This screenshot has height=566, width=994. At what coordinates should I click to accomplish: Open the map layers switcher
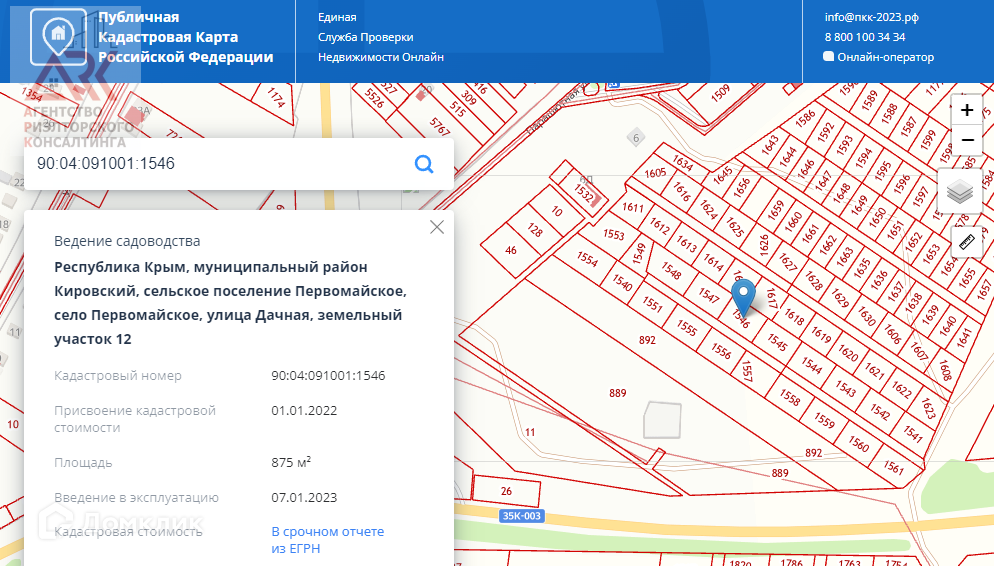(x=960, y=192)
